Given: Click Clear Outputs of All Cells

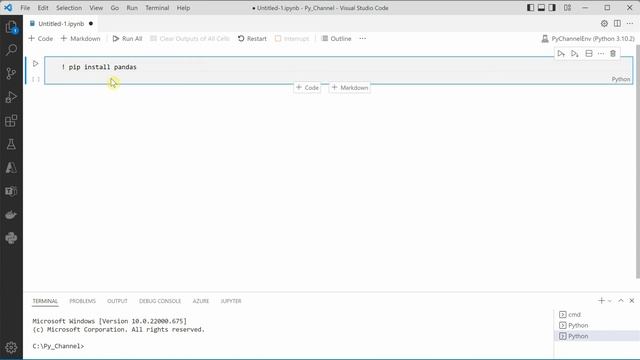Looking at the screenshot, I should click(x=190, y=38).
